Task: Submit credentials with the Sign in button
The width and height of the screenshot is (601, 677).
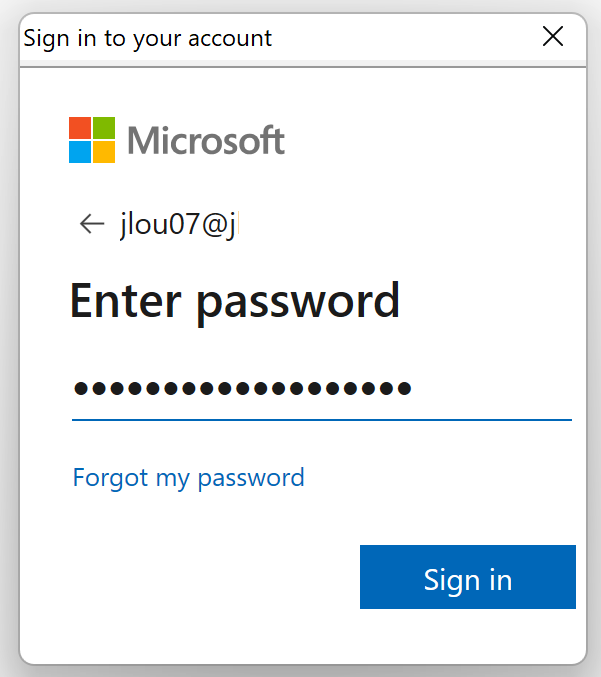Action: (468, 577)
